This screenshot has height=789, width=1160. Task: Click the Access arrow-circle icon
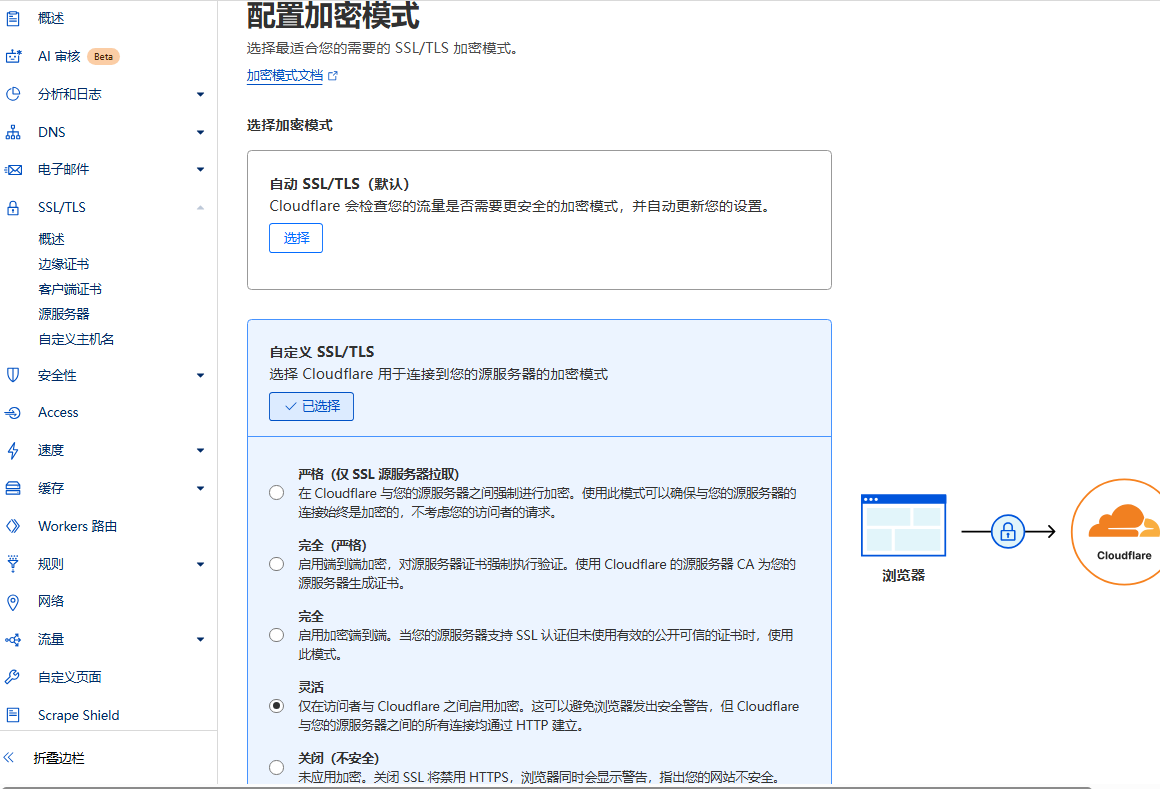pyautogui.click(x=13, y=413)
